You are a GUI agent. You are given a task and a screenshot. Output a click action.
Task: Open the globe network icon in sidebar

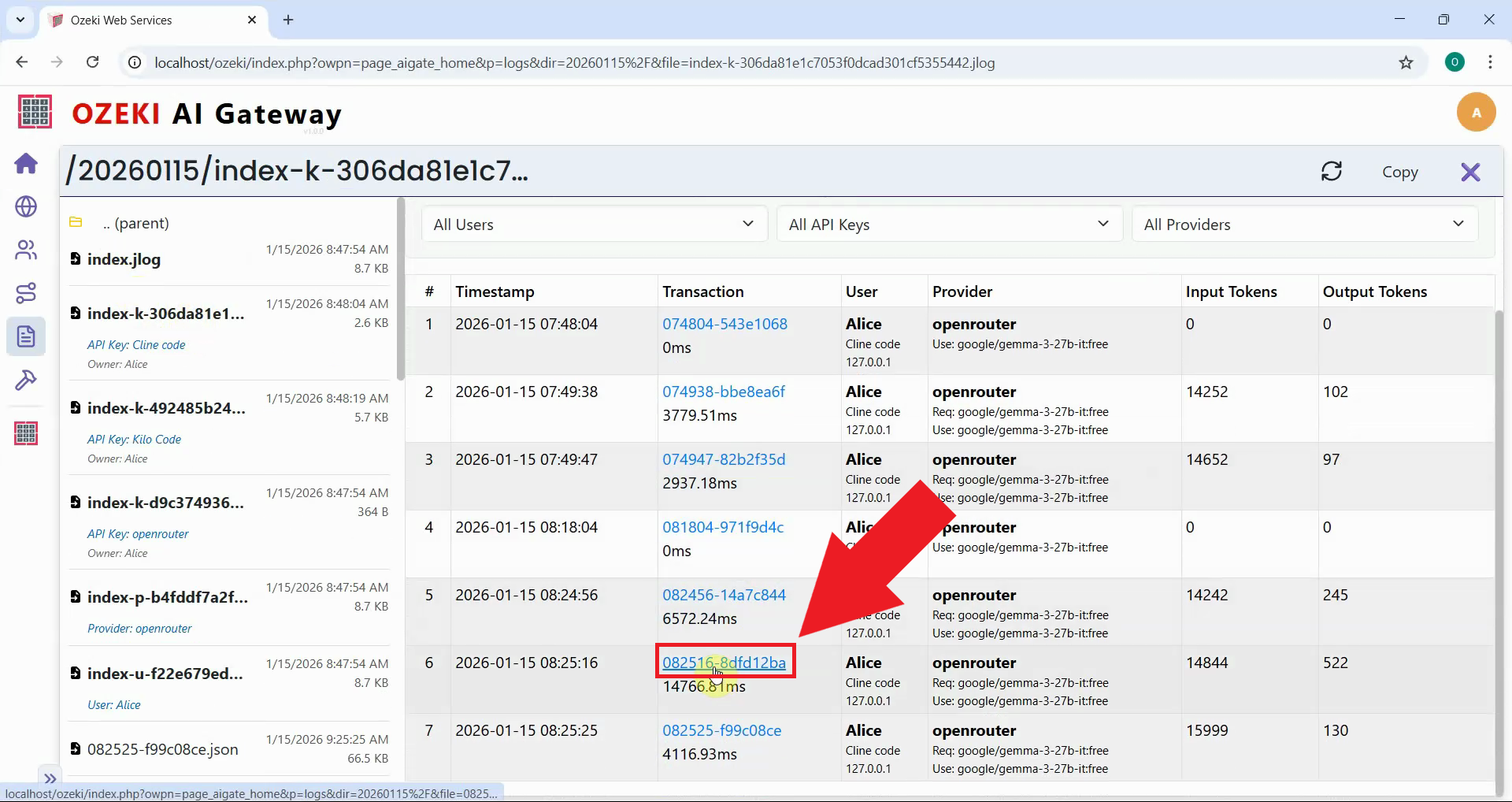click(x=26, y=206)
